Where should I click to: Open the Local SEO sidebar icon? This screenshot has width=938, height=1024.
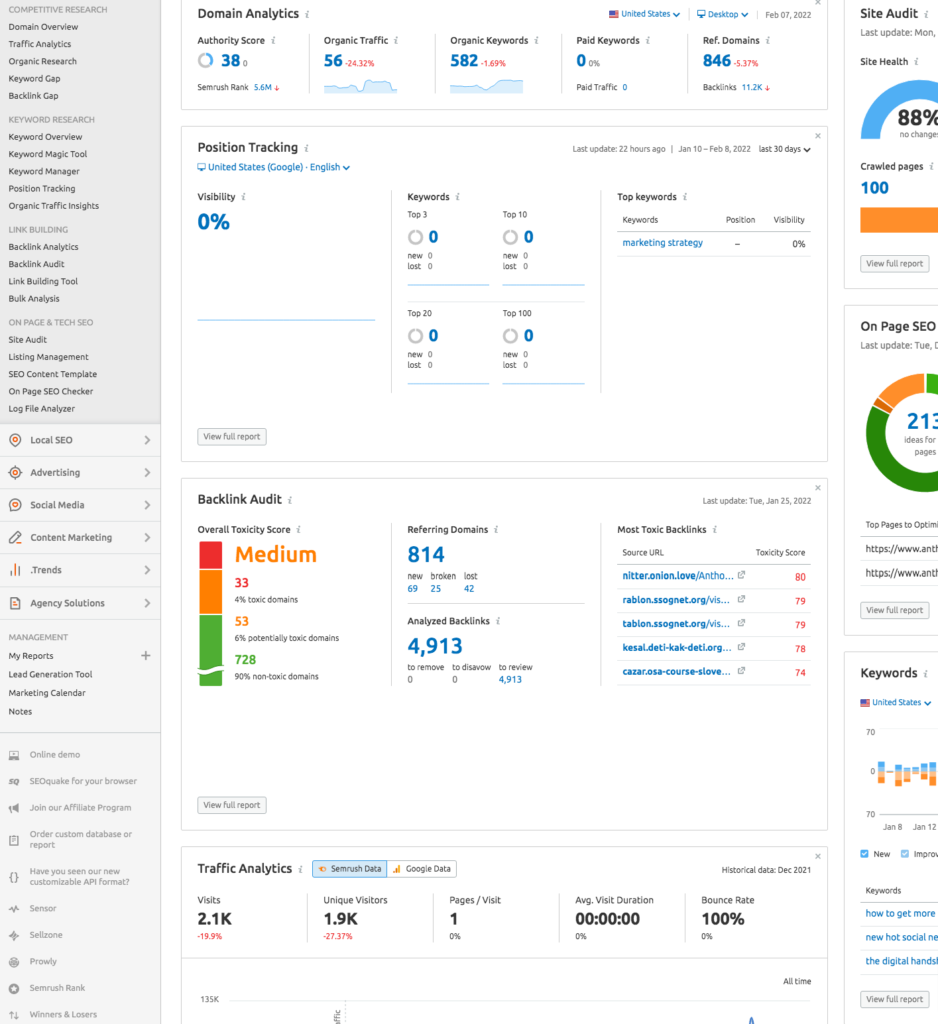pos(14,440)
